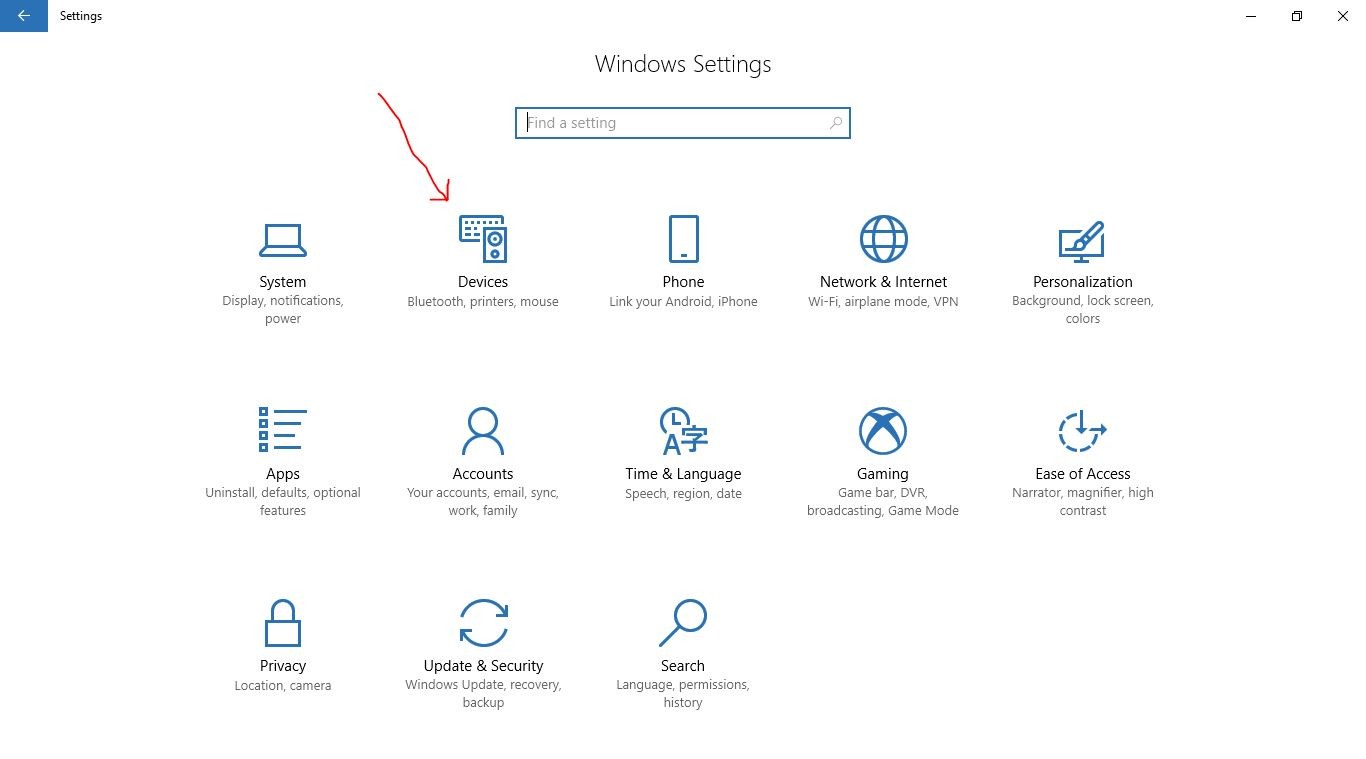Screen dimensions: 1366x759
Task: Open Time & Language settings
Action: click(x=683, y=450)
